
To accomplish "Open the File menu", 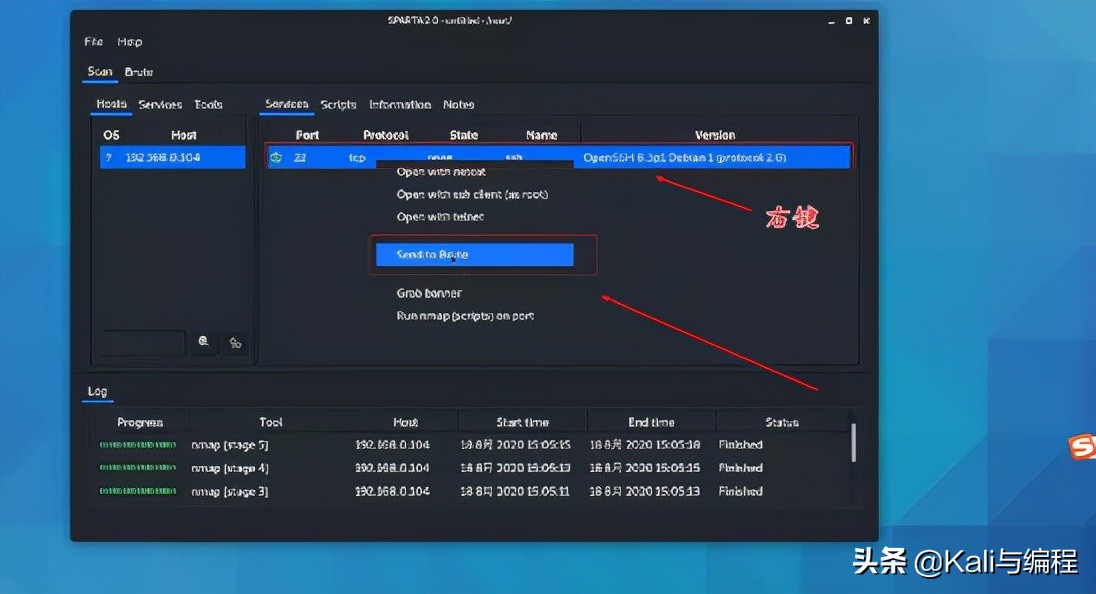I will [94, 42].
